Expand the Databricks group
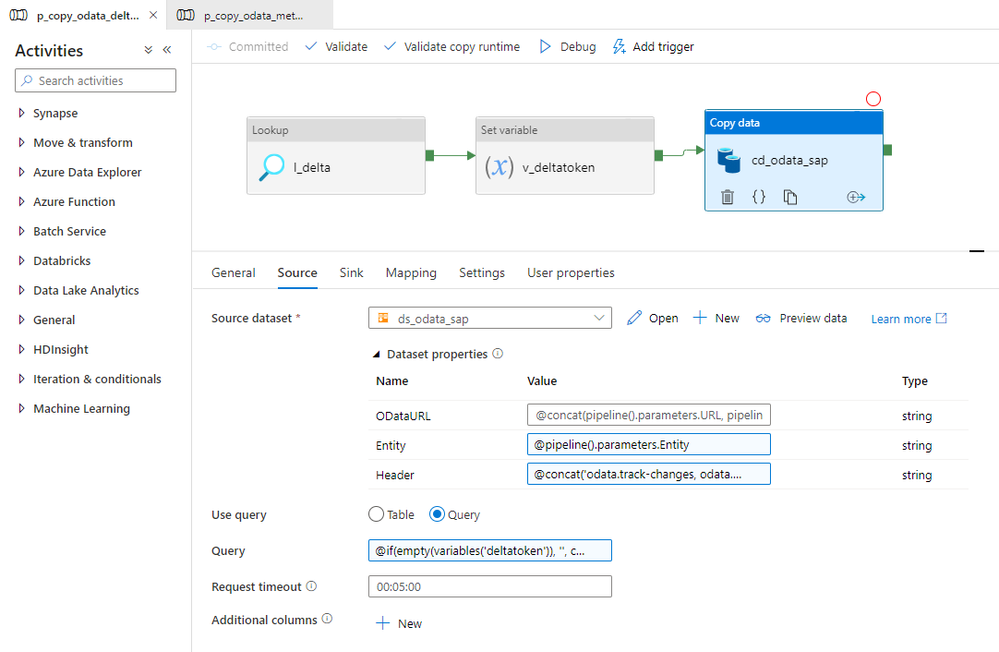The width and height of the screenshot is (999, 652). [x=21, y=261]
